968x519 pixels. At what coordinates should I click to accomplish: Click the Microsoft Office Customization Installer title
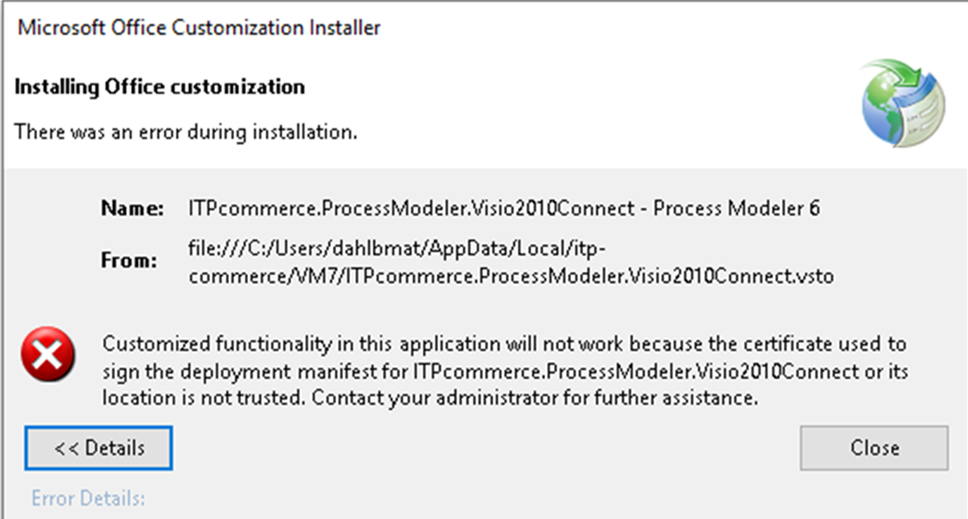click(199, 28)
